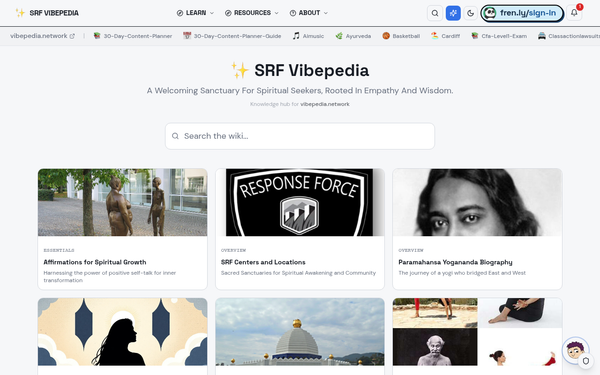
Task: Click the Cardiff icon in wiki bar
Action: (434, 36)
